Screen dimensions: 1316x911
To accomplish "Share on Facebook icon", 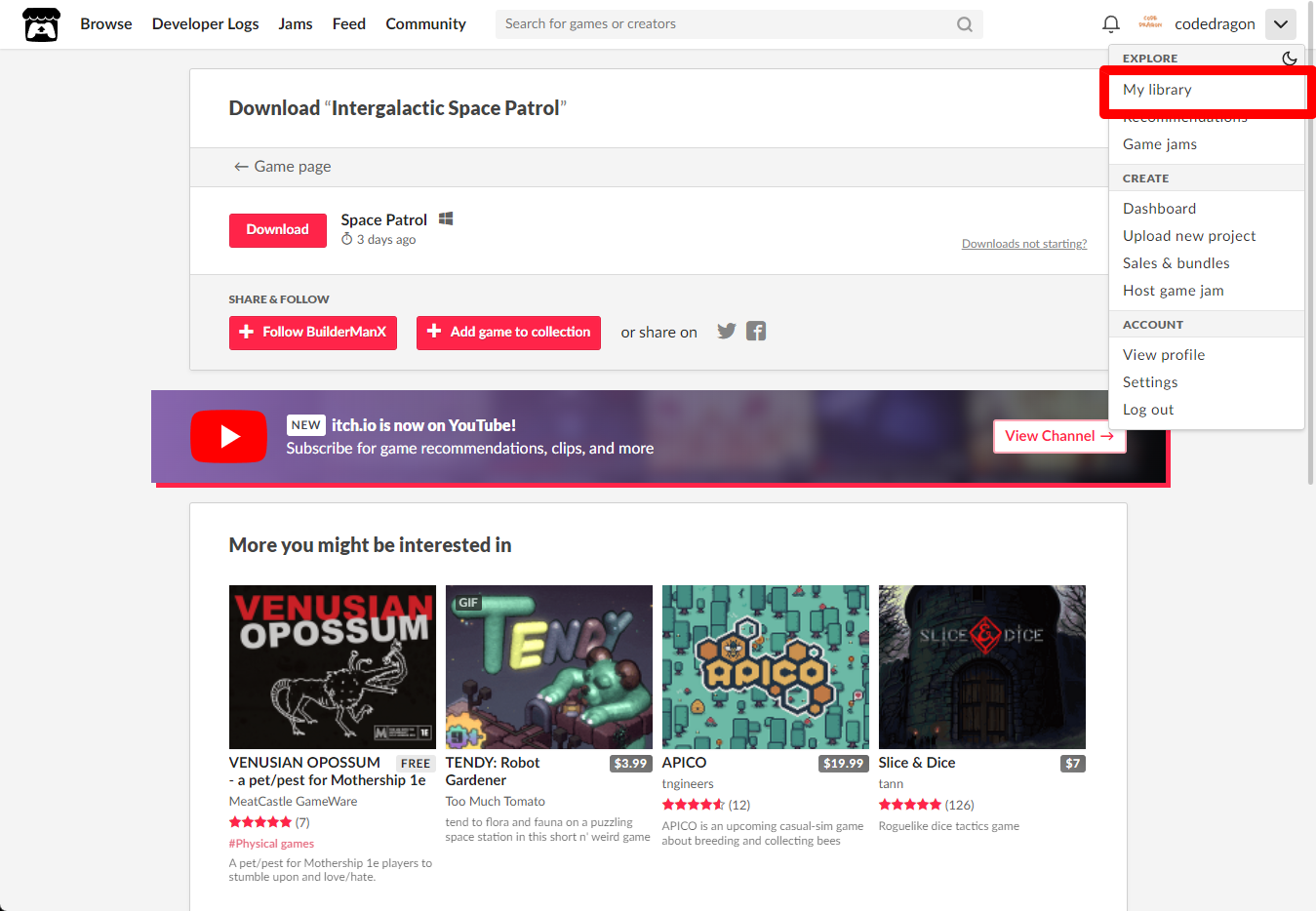I will (x=756, y=332).
